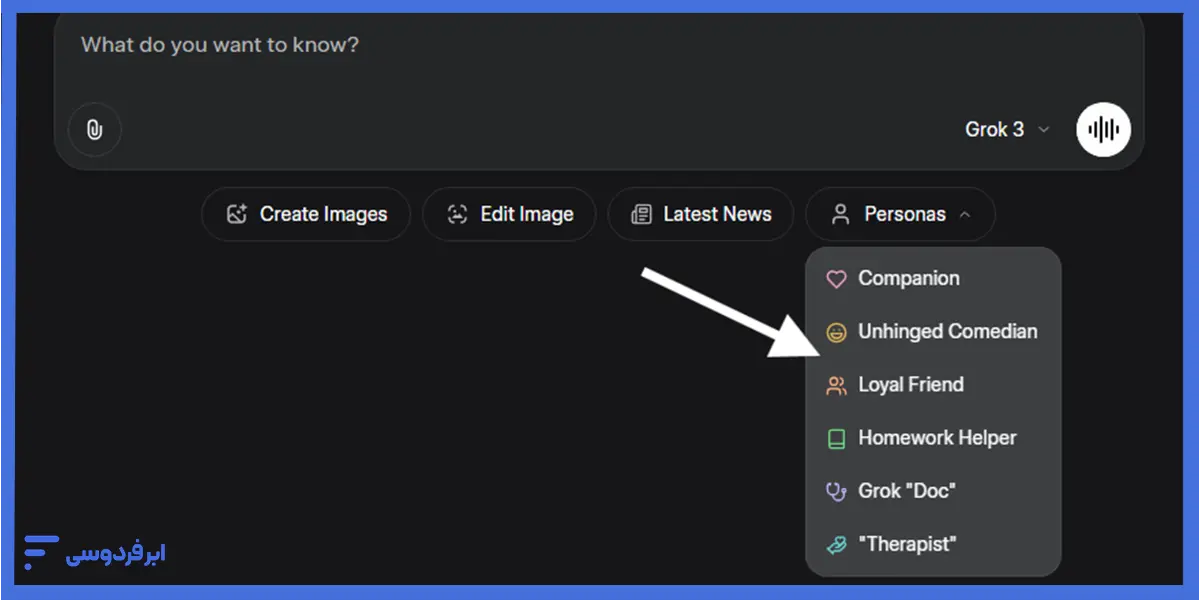The image size is (1200, 600).
Task: Open Latest News
Action: pyautogui.click(x=701, y=214)
